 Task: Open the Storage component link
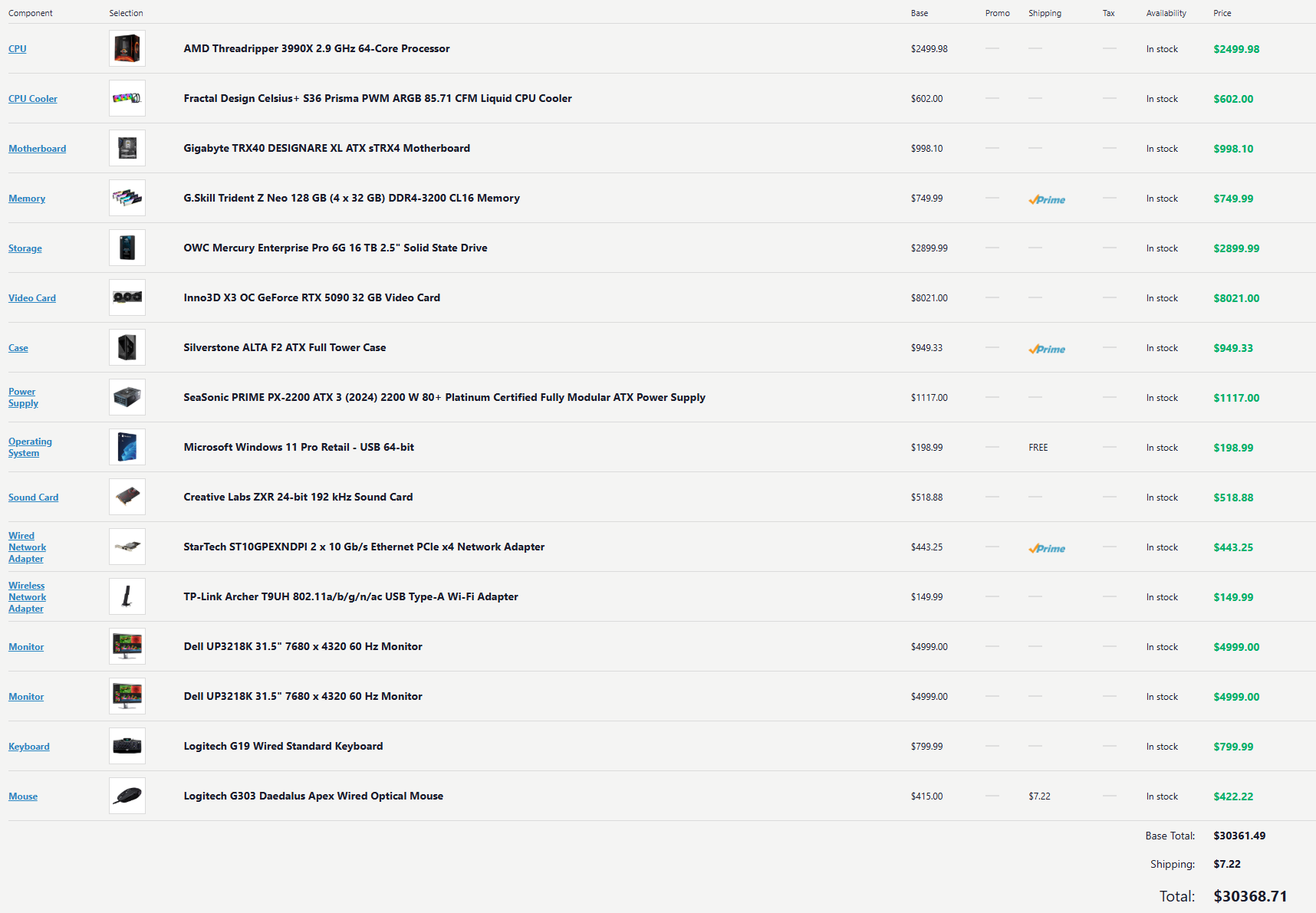click(25, 248)
